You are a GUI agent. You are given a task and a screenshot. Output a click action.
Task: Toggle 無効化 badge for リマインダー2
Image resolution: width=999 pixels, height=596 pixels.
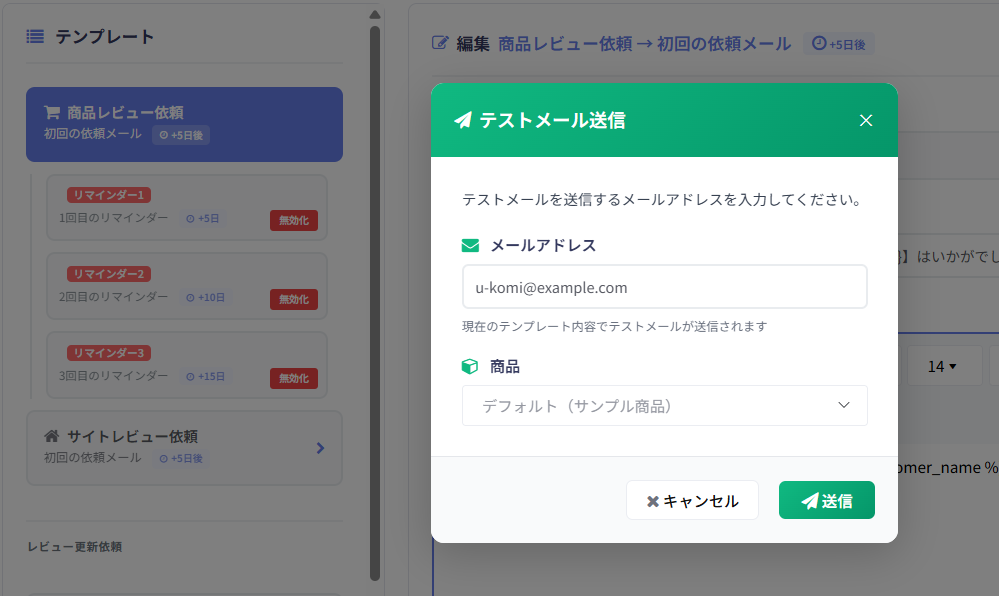[294, 300]
